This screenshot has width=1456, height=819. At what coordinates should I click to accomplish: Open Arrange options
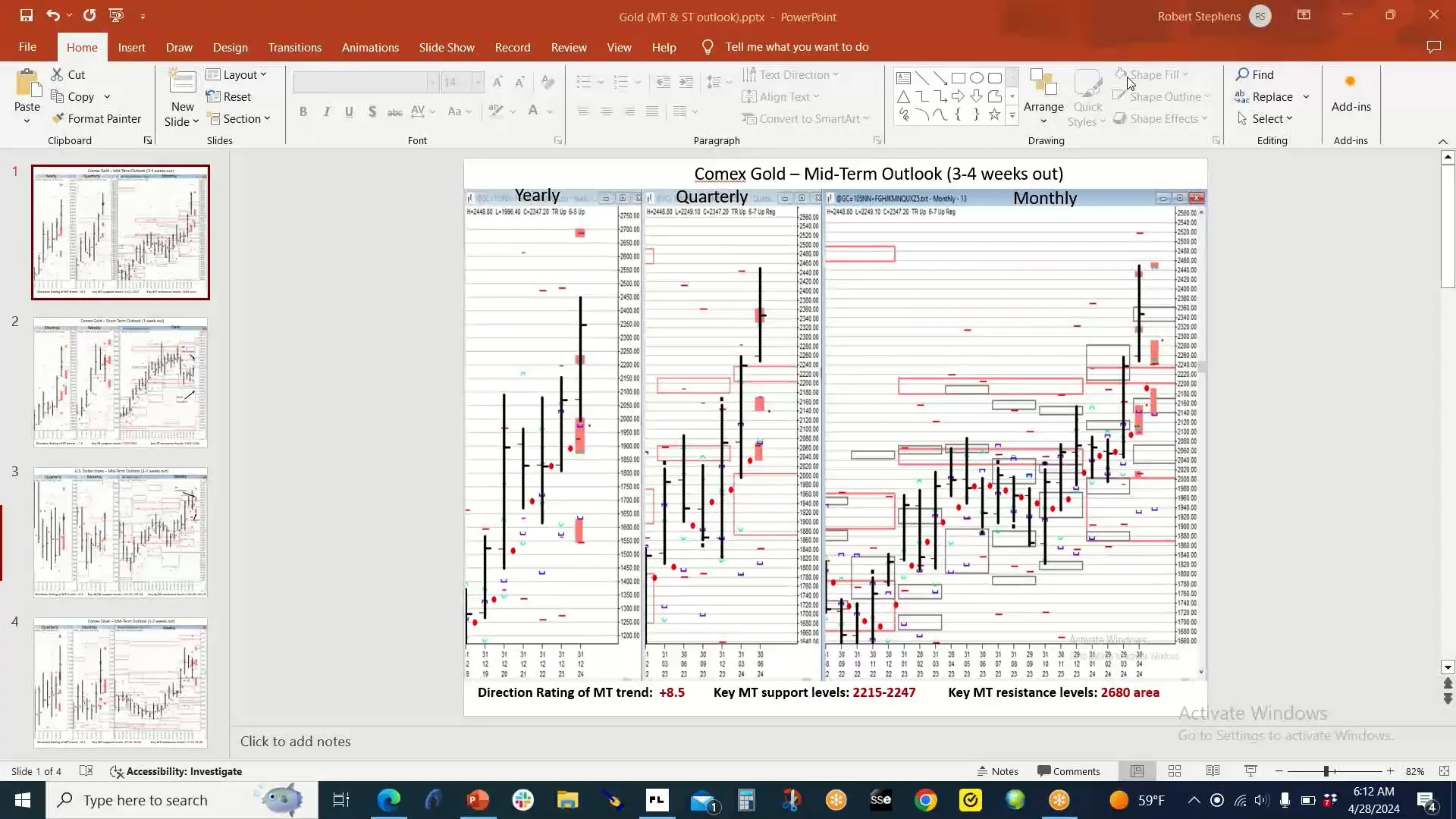pyautogui.click(x=1043, y=98)
